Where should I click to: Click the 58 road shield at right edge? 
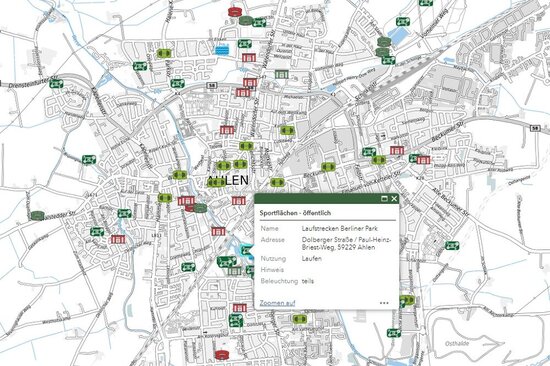(x=535, y=128)
